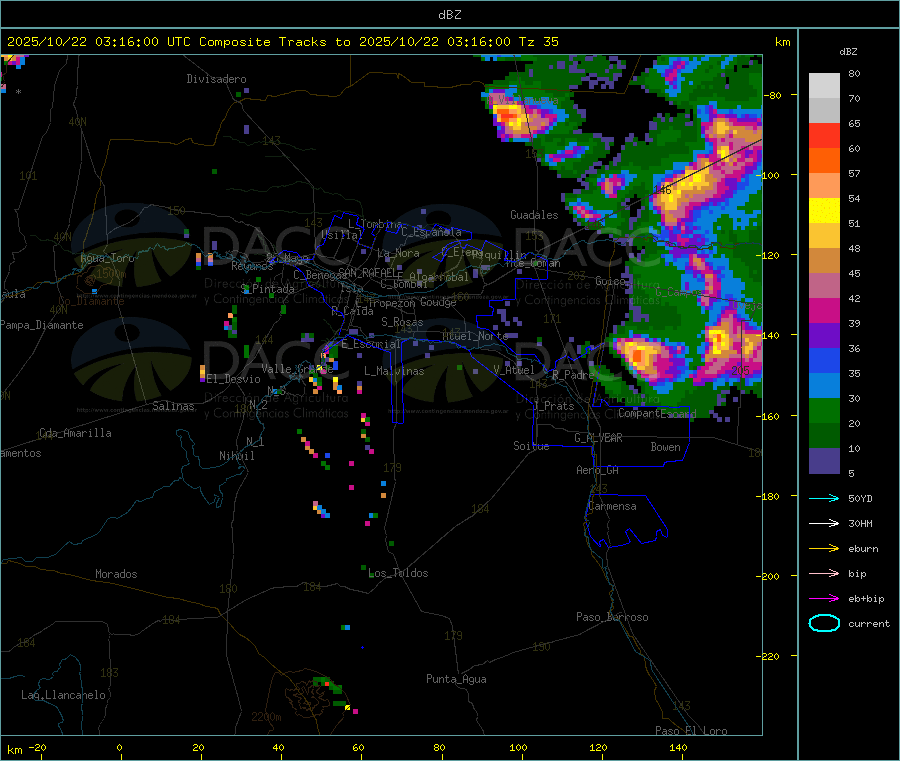The width and height of the screenshot is (900, 761).
Task: Click the dBZ title at top
Action: point(449,15)
